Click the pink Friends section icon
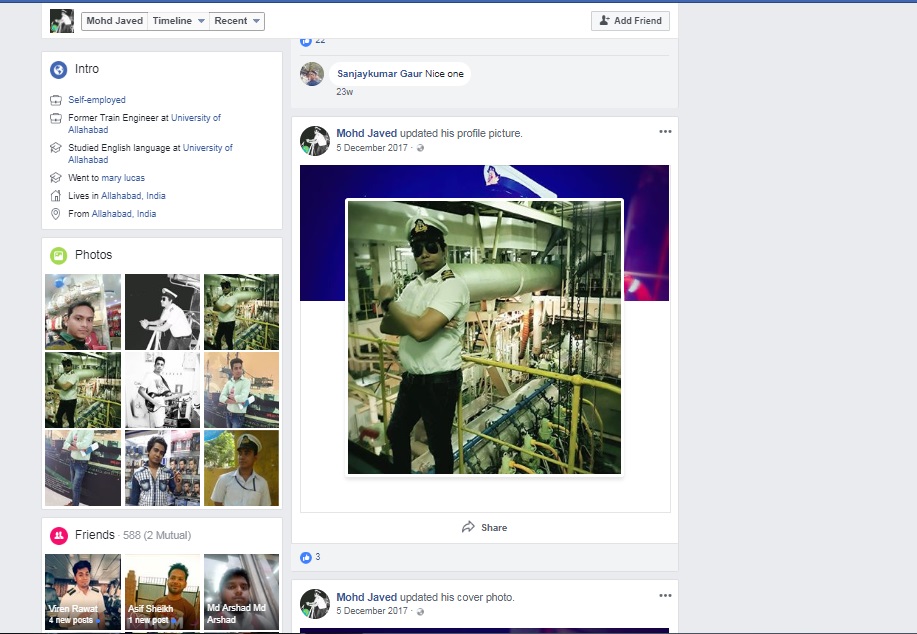The width and height of the screenshot is (917, 634). [x=58, y=535]
